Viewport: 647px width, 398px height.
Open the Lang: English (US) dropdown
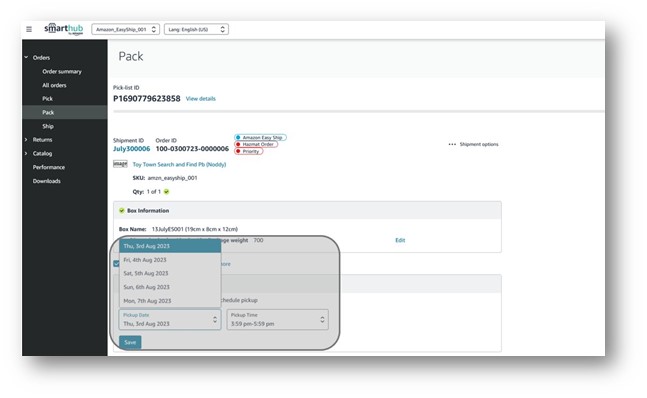(x=196, y=29)
